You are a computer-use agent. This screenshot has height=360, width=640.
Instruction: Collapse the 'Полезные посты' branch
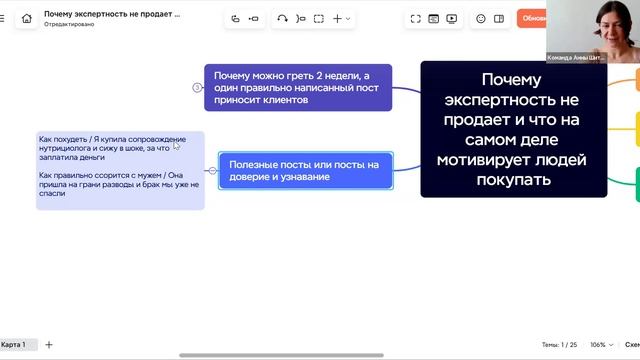(212, 171)
